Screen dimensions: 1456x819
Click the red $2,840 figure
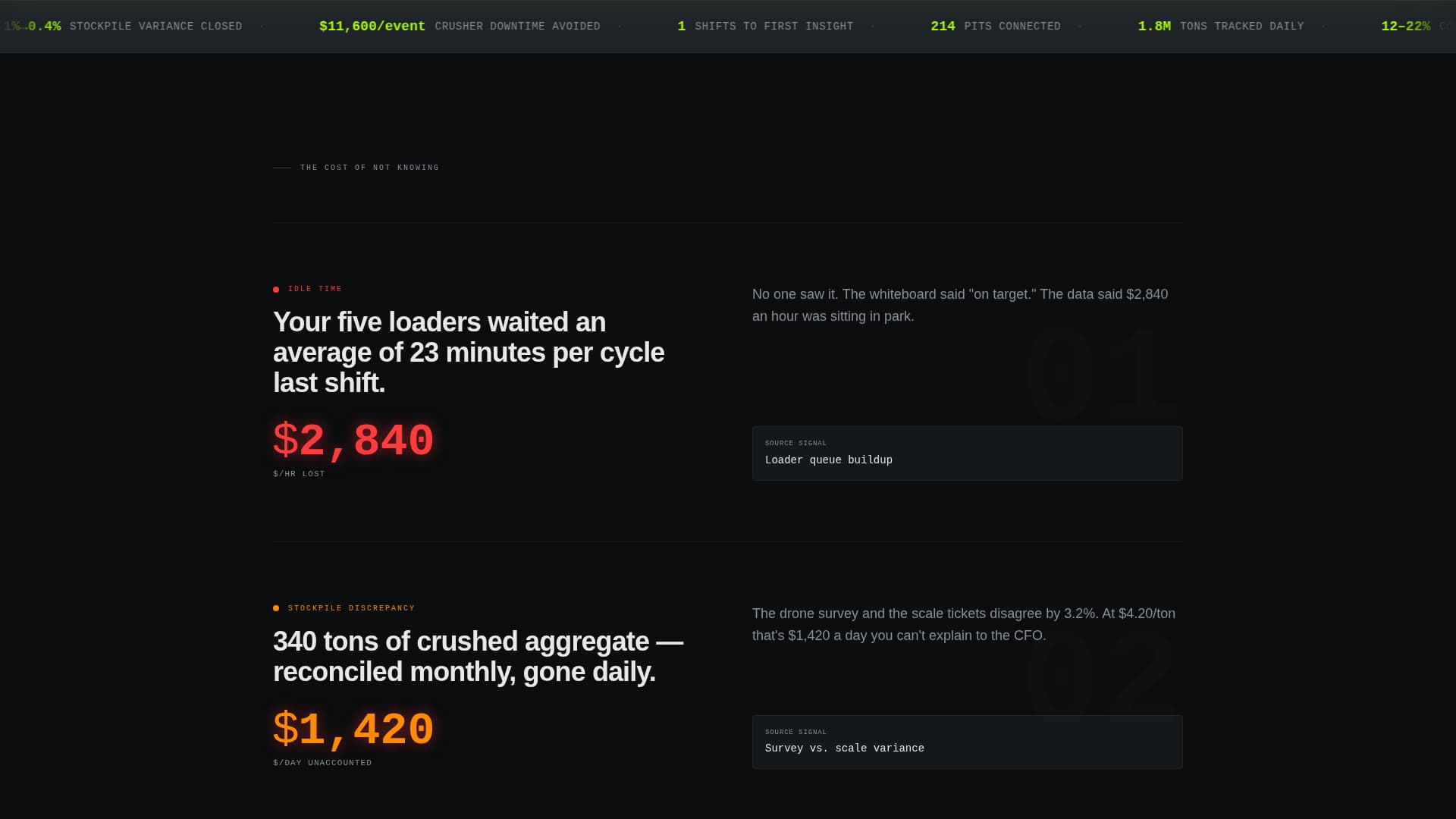[x=353, y=441]
